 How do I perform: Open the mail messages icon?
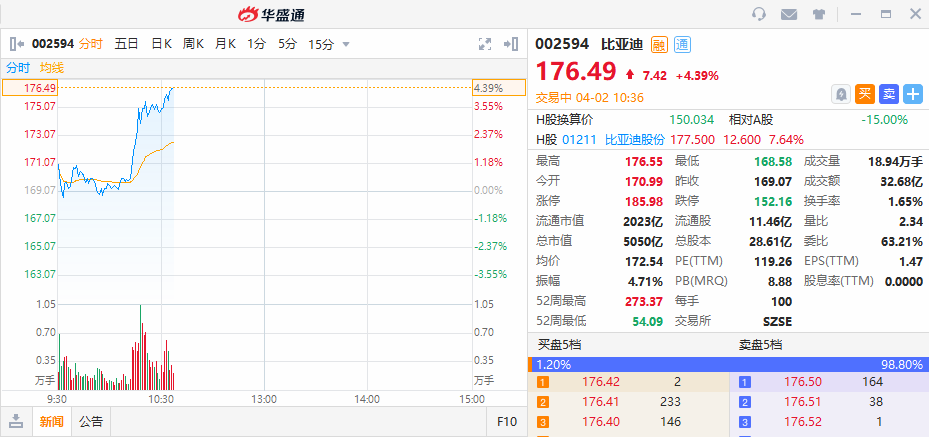coord(789,14)
